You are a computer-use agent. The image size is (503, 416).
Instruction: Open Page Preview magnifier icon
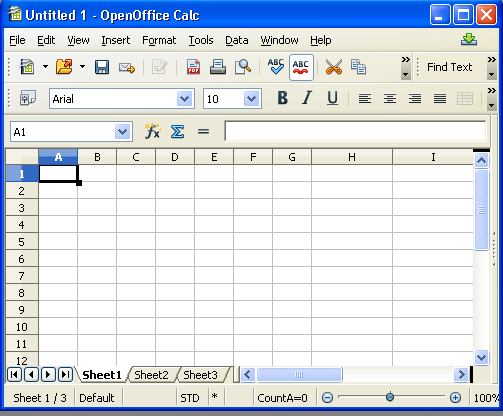pyautogui.click(x=243, y=67)
